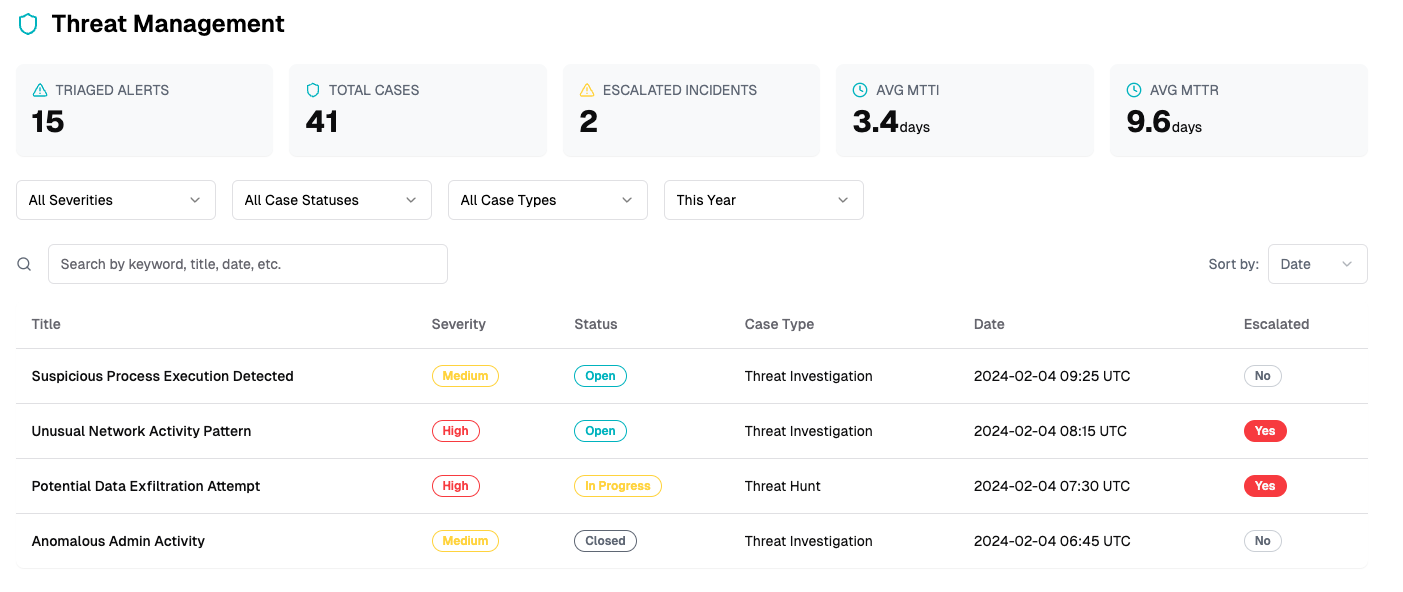Screen dimensions: 1403x592
Task: Click the Escalated Incidents warning icon
Action: [587, 90]
